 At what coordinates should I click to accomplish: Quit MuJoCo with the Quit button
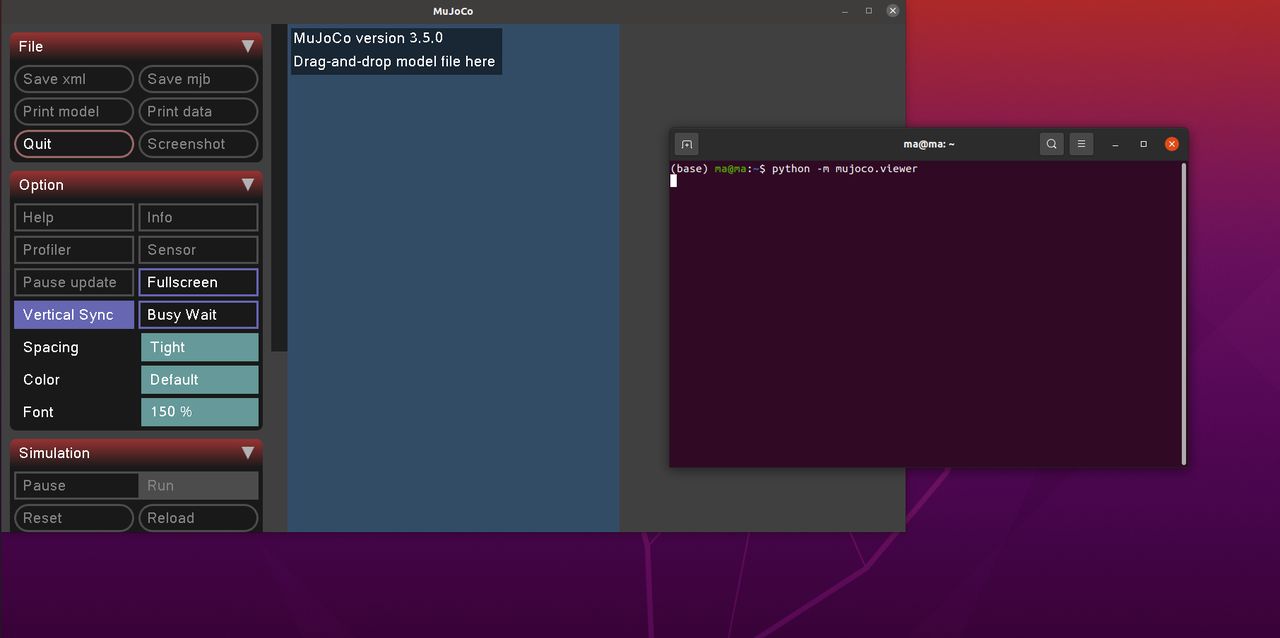[74, 144]
